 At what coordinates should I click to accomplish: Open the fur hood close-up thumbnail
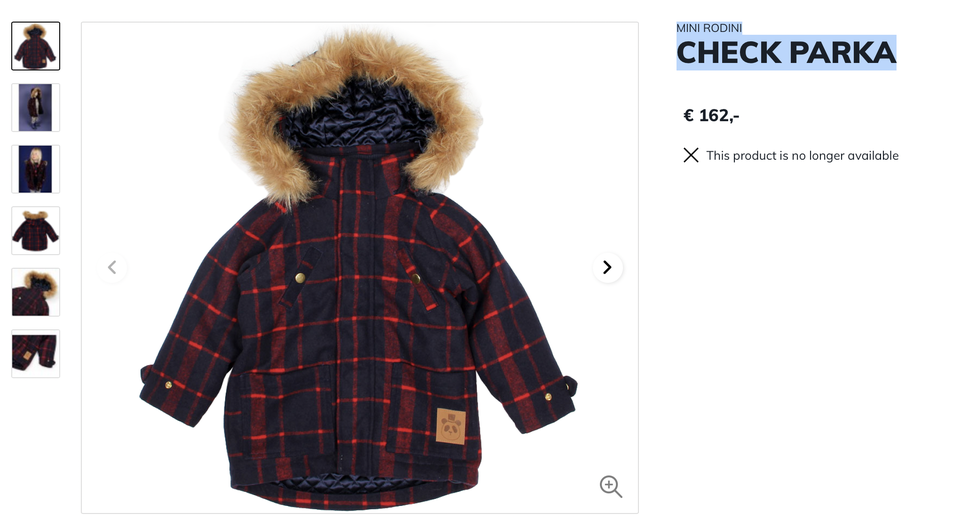click(36, 292)
